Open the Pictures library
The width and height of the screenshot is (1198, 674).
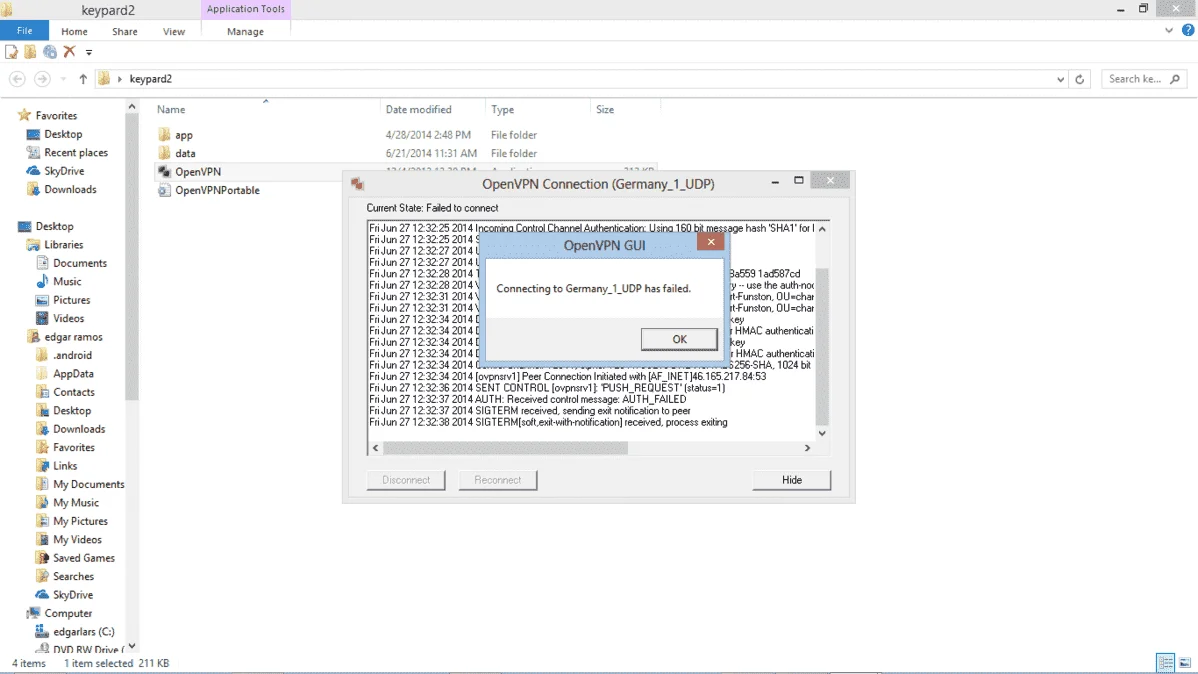click(72, 300)
